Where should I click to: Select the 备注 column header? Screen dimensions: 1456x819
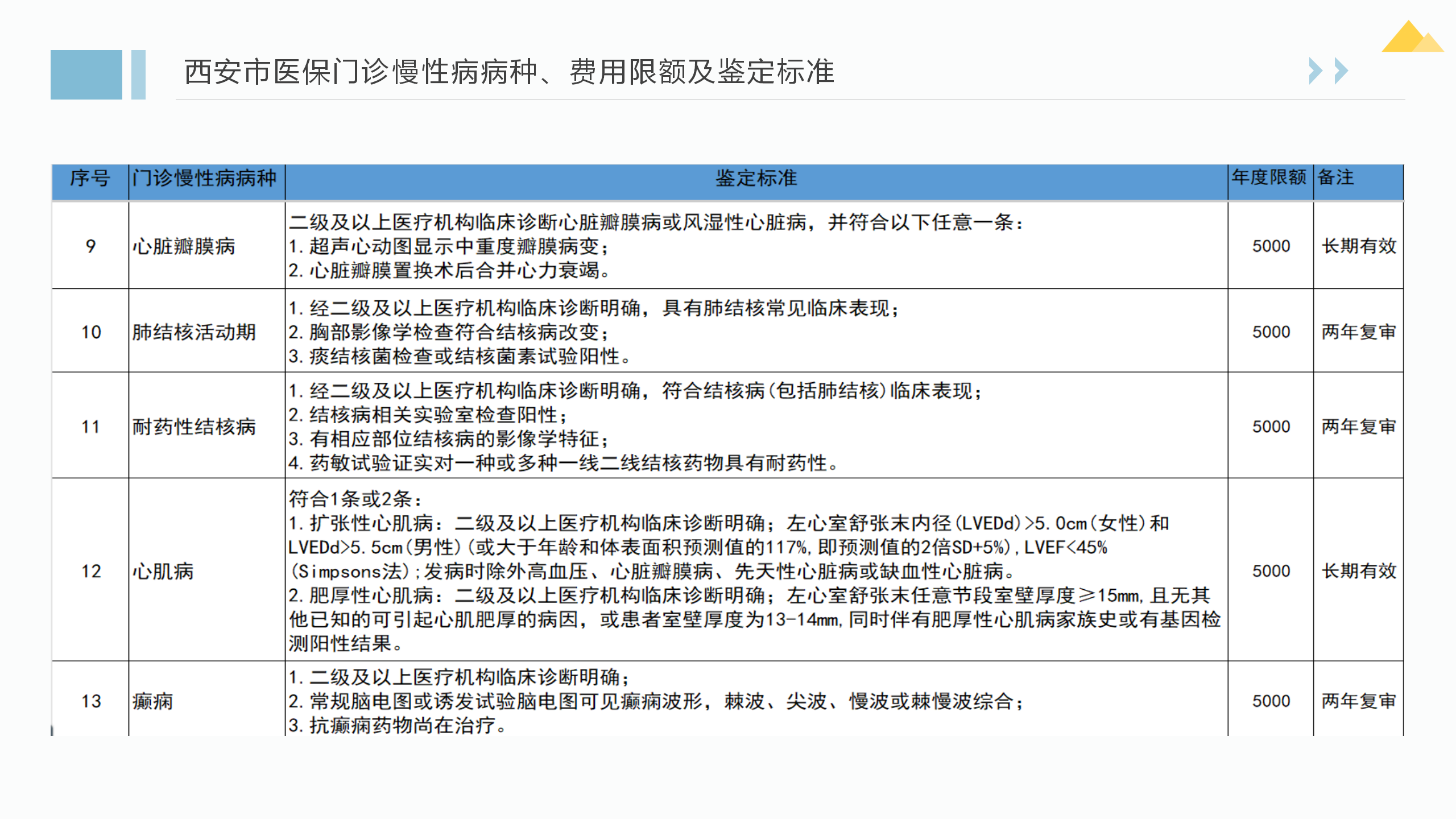coord(1335,177)
